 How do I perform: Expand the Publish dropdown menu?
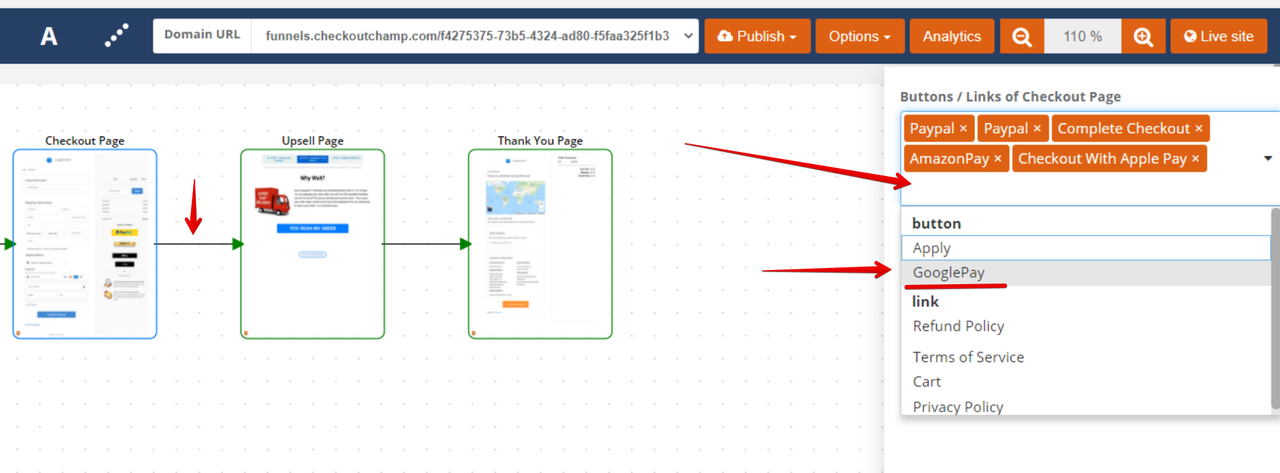click(757, 37)
